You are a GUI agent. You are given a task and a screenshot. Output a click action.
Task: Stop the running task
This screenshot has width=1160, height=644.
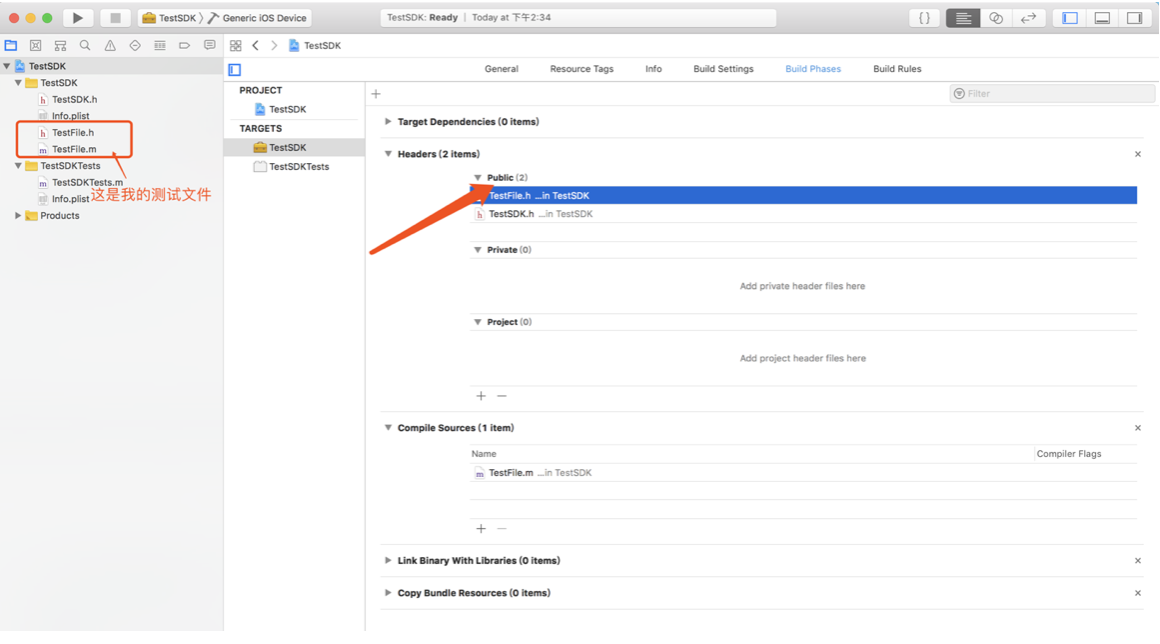pyautogui.click(x=115, y=18)
